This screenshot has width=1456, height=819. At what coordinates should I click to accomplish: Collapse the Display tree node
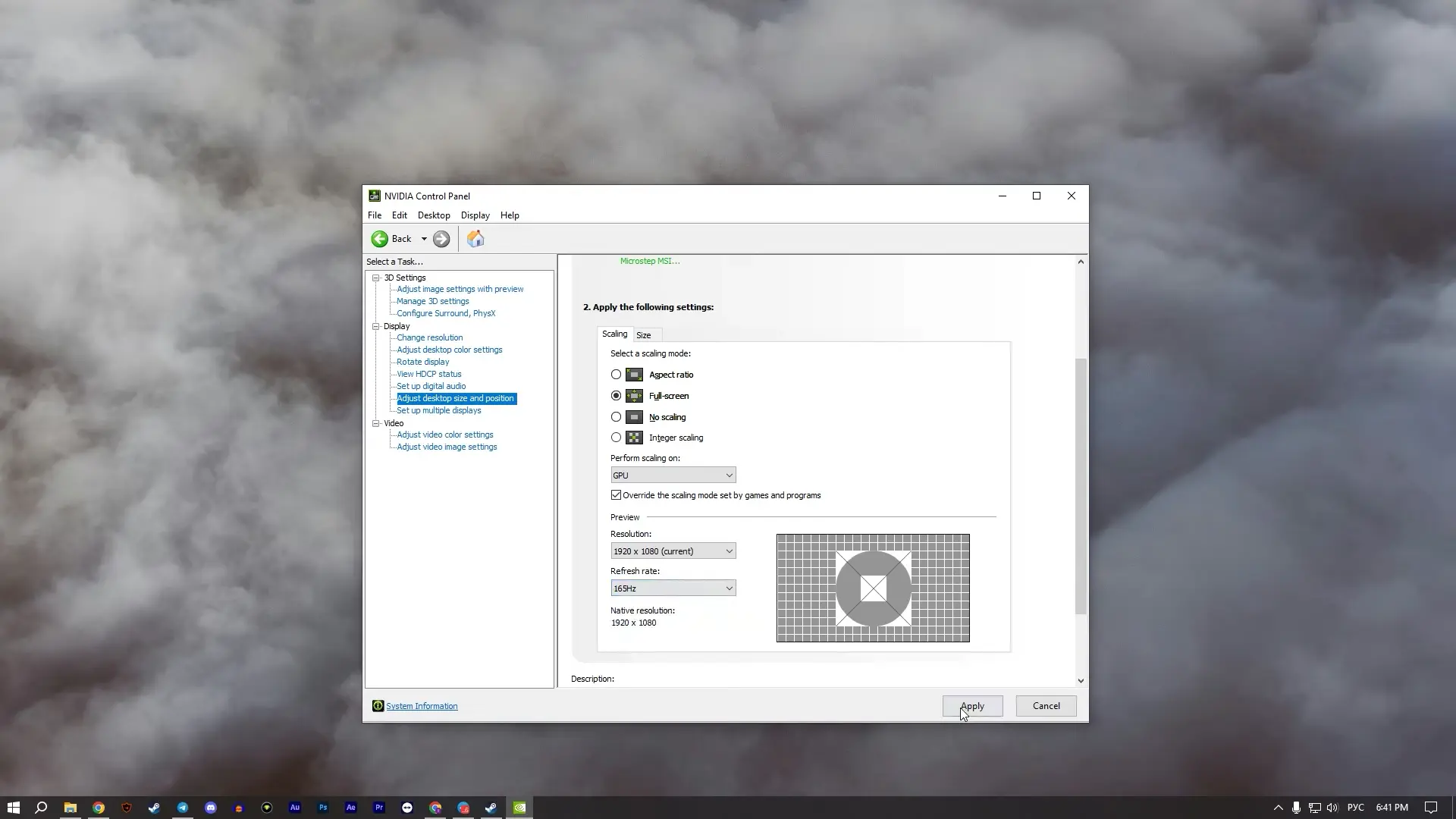[x=375, y=326]
